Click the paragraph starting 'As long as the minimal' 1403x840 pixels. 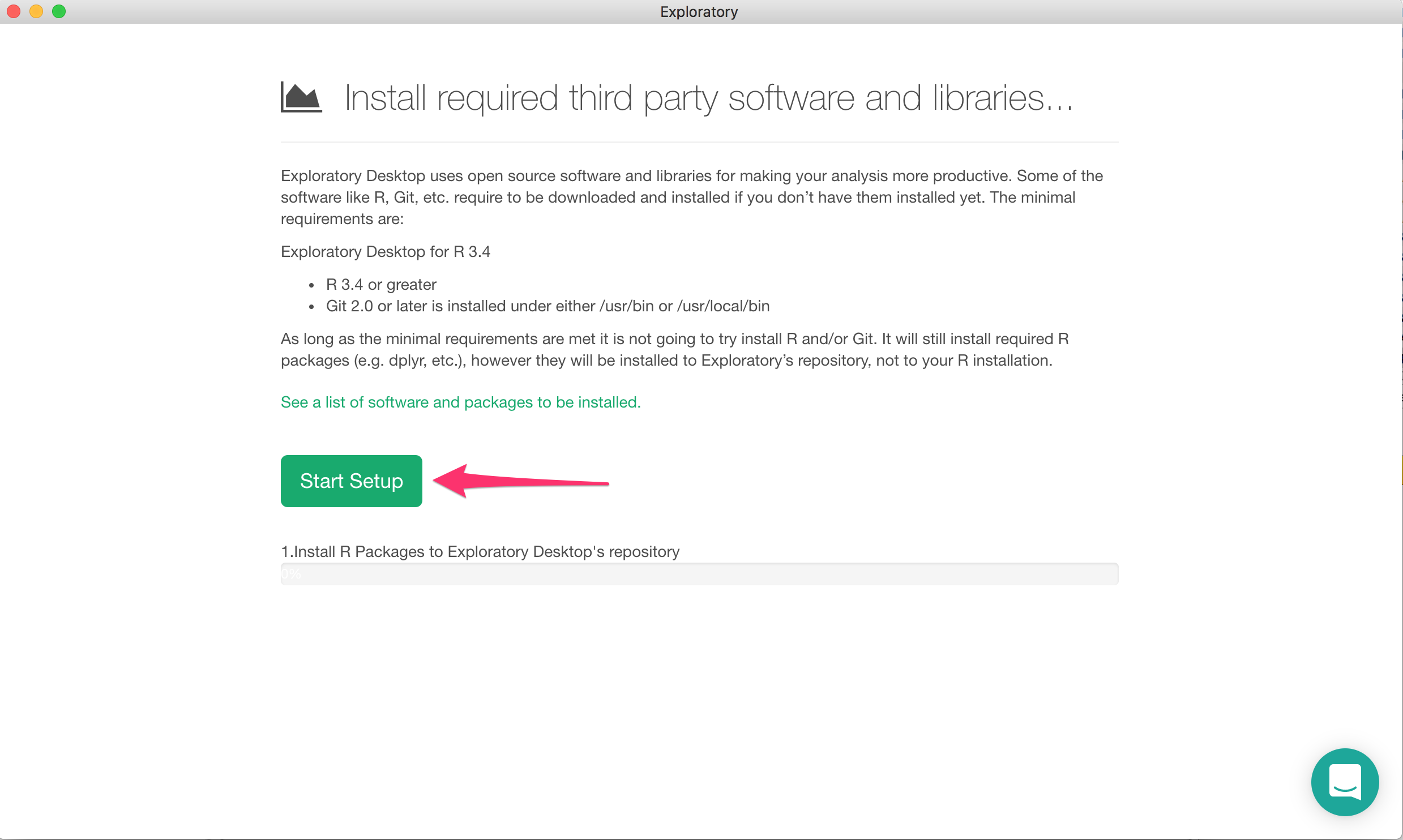point(675,349)
